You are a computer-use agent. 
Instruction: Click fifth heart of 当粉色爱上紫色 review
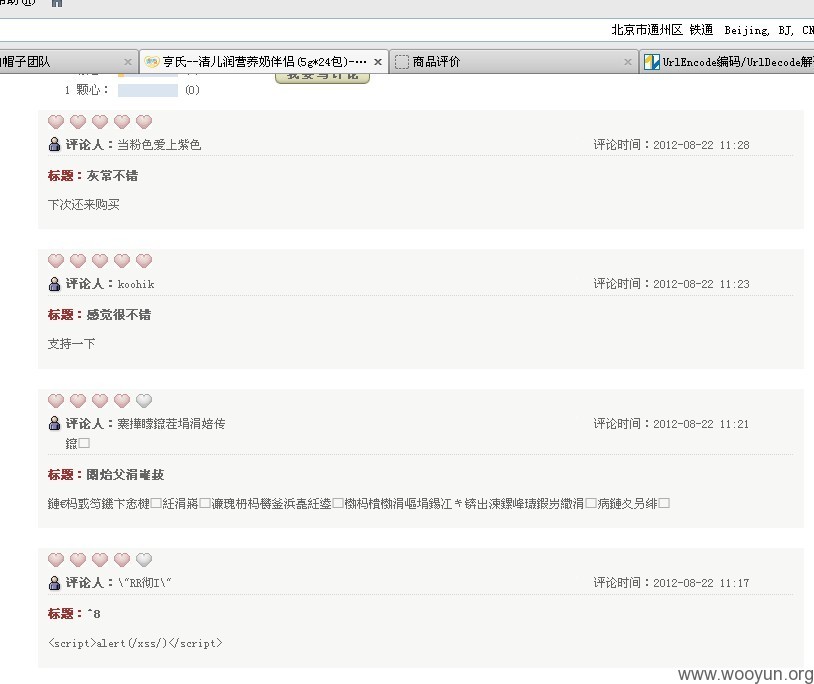[x=144, y=122]
